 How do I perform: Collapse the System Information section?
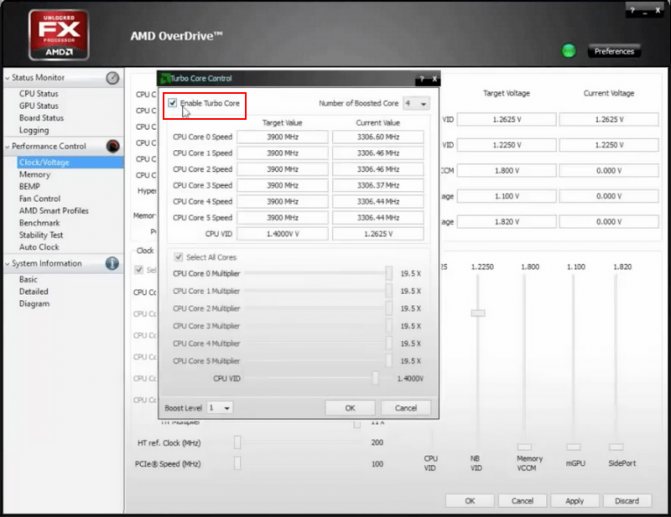(7, 264)
